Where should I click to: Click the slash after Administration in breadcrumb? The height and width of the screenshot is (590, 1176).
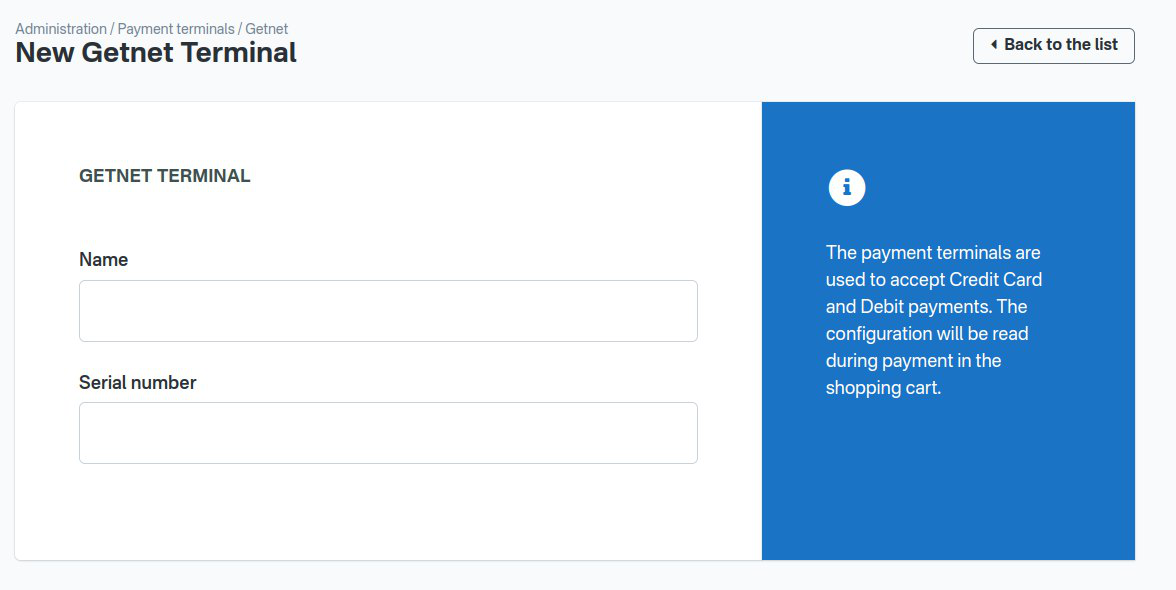(112, 29)
